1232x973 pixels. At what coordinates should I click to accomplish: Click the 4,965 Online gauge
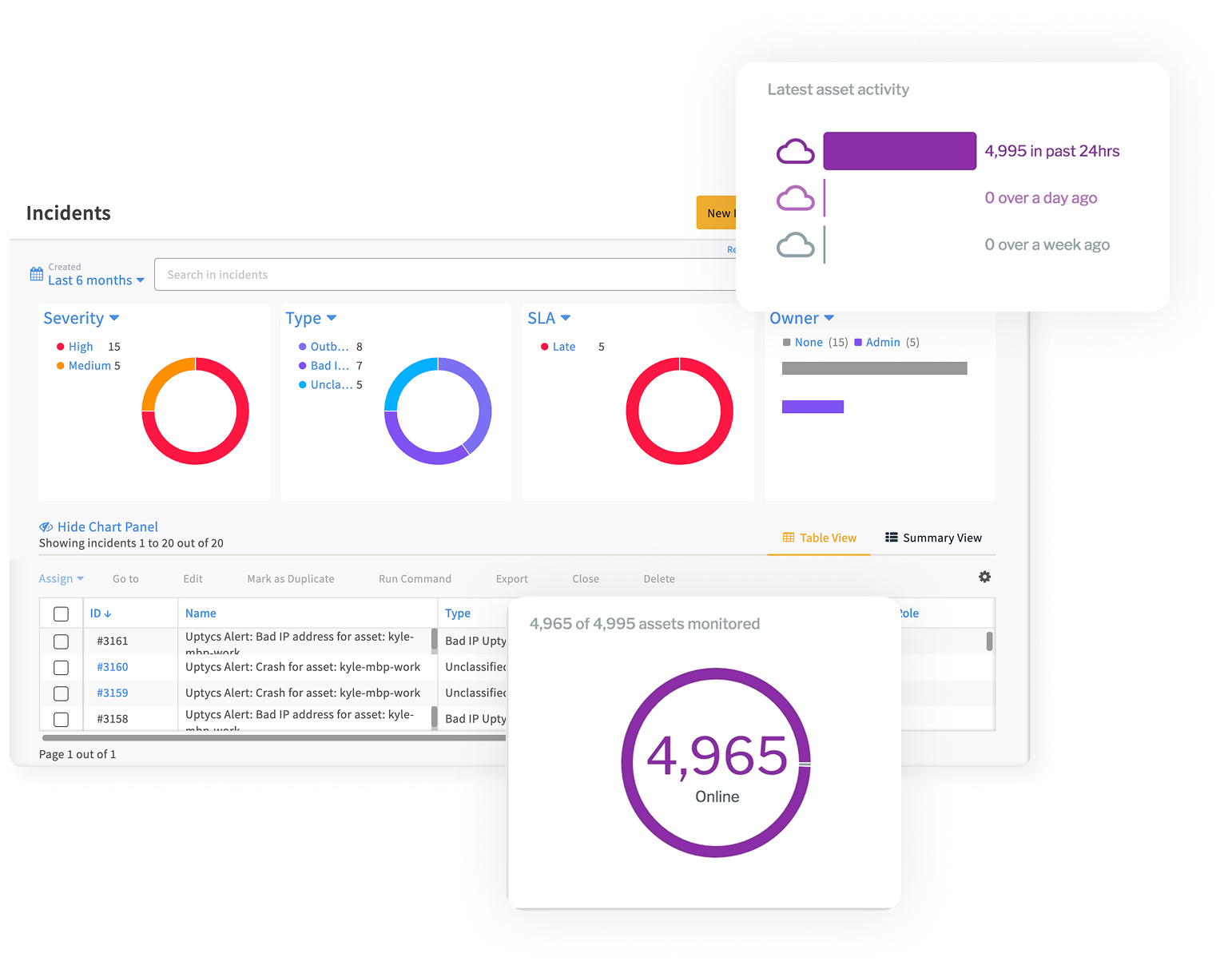coord(716,763)
